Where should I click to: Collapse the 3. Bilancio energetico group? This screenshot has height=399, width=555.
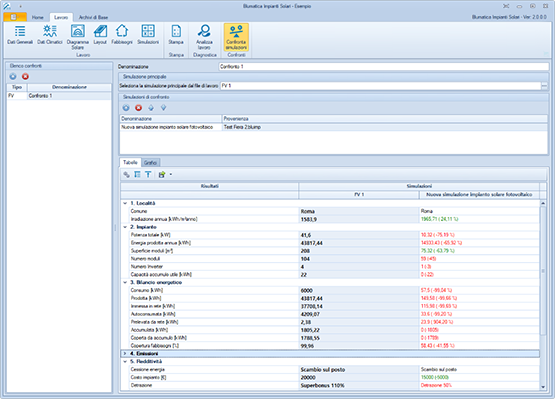click(x=125, y=282)
